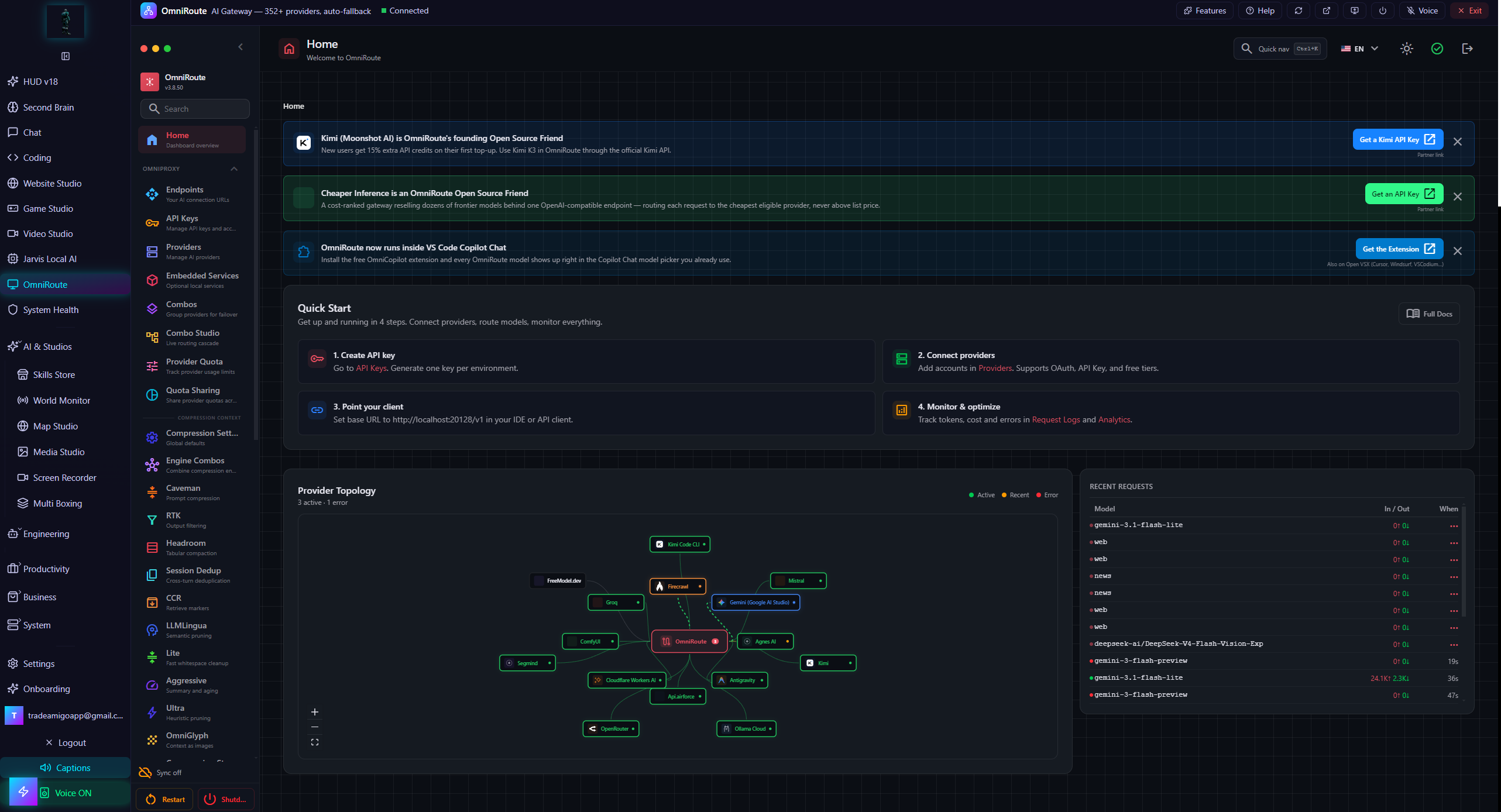
Task: Click the logout arrow icon in header
Action: [x=1467, y=49]
